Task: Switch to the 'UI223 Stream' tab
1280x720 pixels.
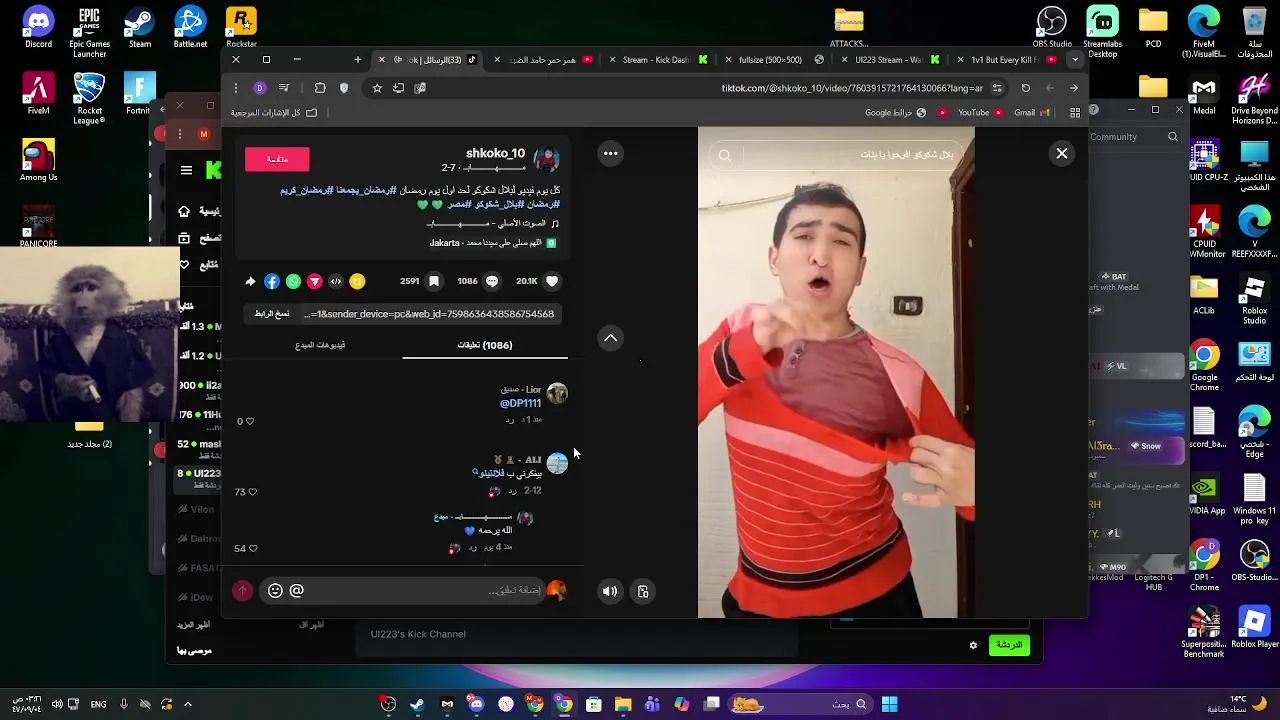Action: (x=888, y=60)
